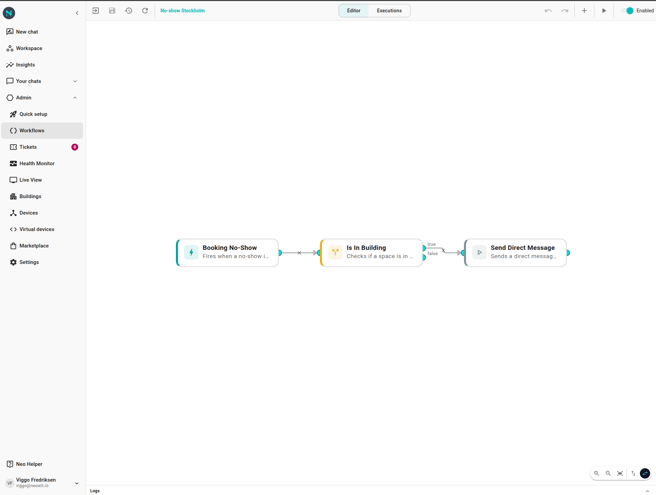Open Neo Helper at sidebar bottom
Image resolution: width=656 pixels, height=495 pixels.
click(x=42, y=464)
